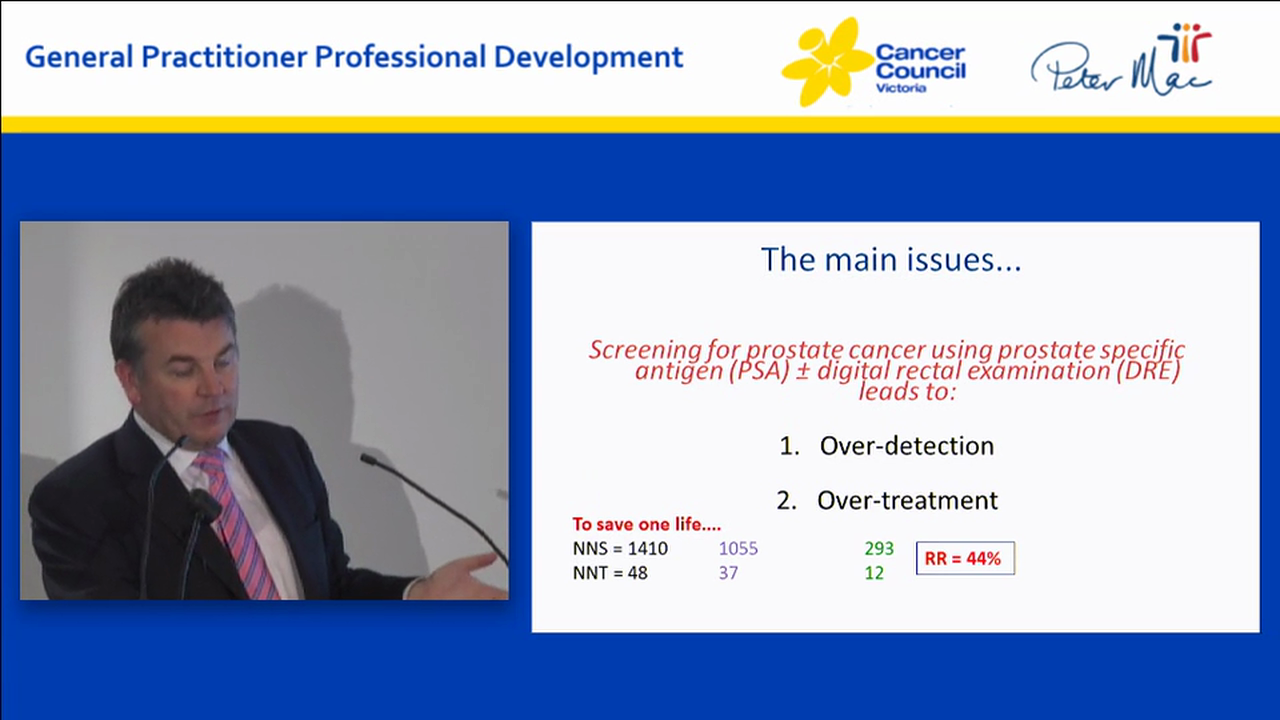This screenshot has width=1280, height=720.
Task: Expand the NNT = 48 statistic row
Action: pyautogui.click(x=610, y=572)
